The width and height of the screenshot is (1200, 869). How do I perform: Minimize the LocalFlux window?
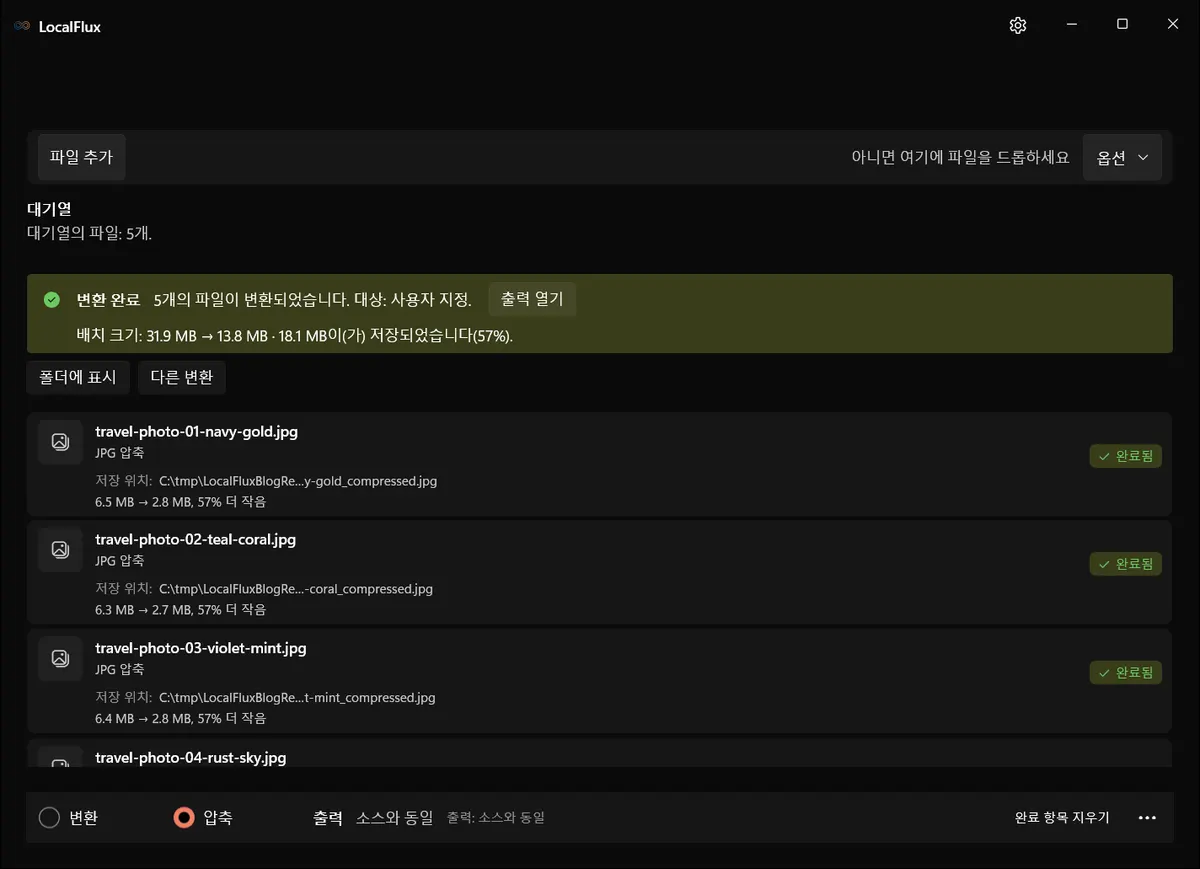[x=1072, y=24]
